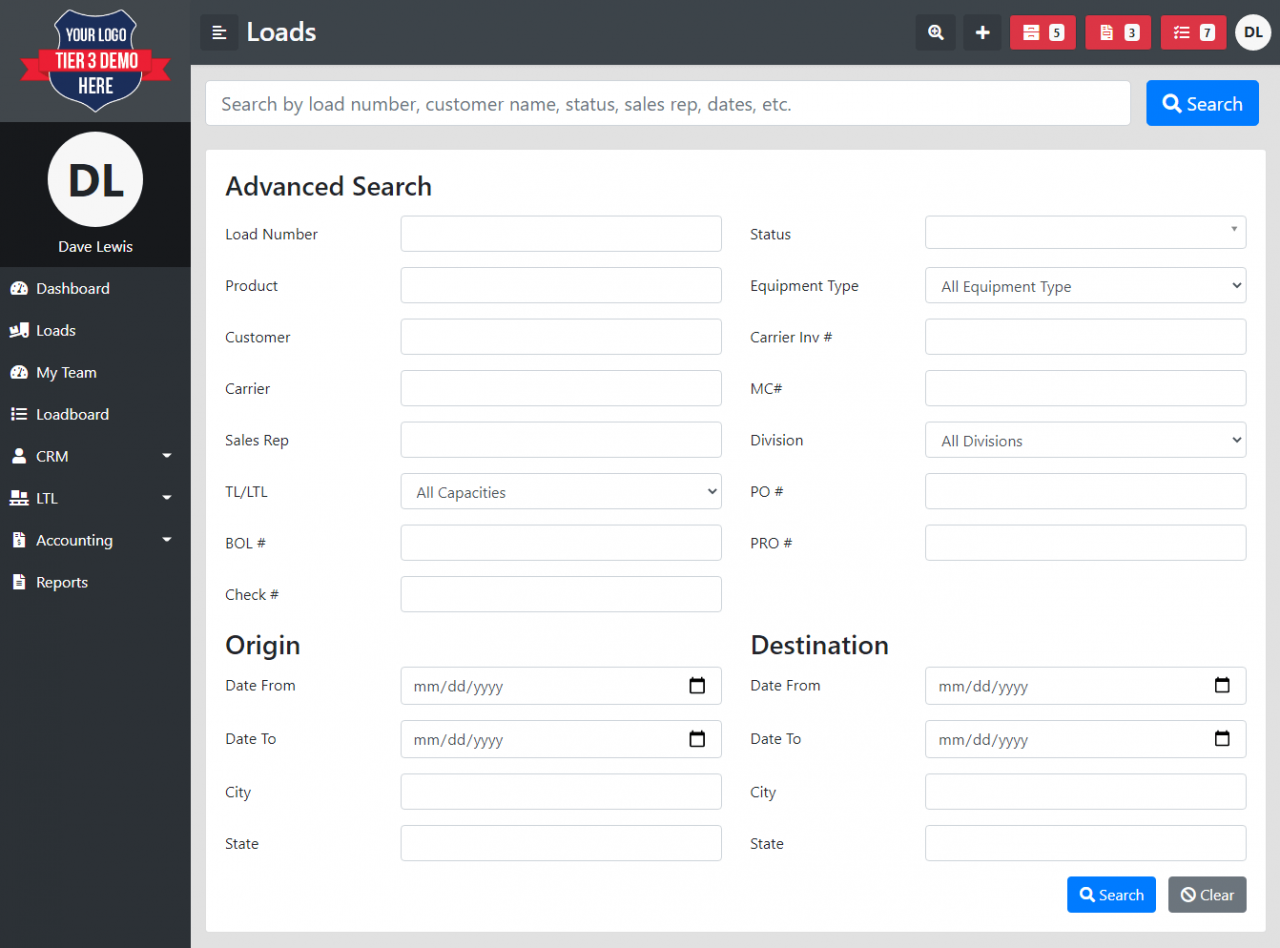Click the DL avatar in the top bar
1280x948 pixels.
pos(1253,32)
